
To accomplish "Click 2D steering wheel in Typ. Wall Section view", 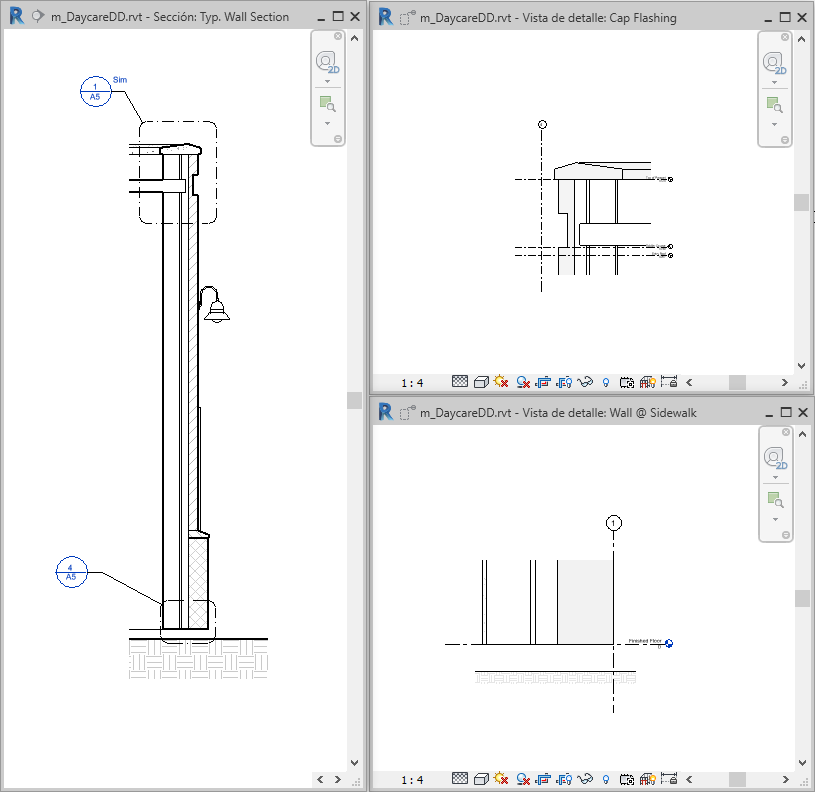I will tap(327, 62).
